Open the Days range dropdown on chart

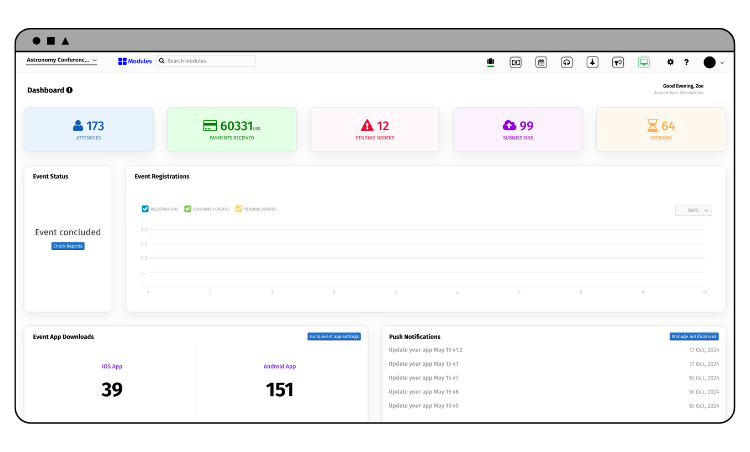coord(693,210)
